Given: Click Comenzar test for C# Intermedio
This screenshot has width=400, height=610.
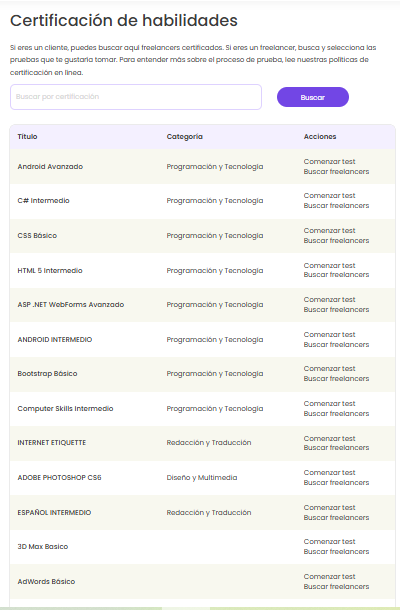Looking at the screenshot, I should (x=330, y=196).
